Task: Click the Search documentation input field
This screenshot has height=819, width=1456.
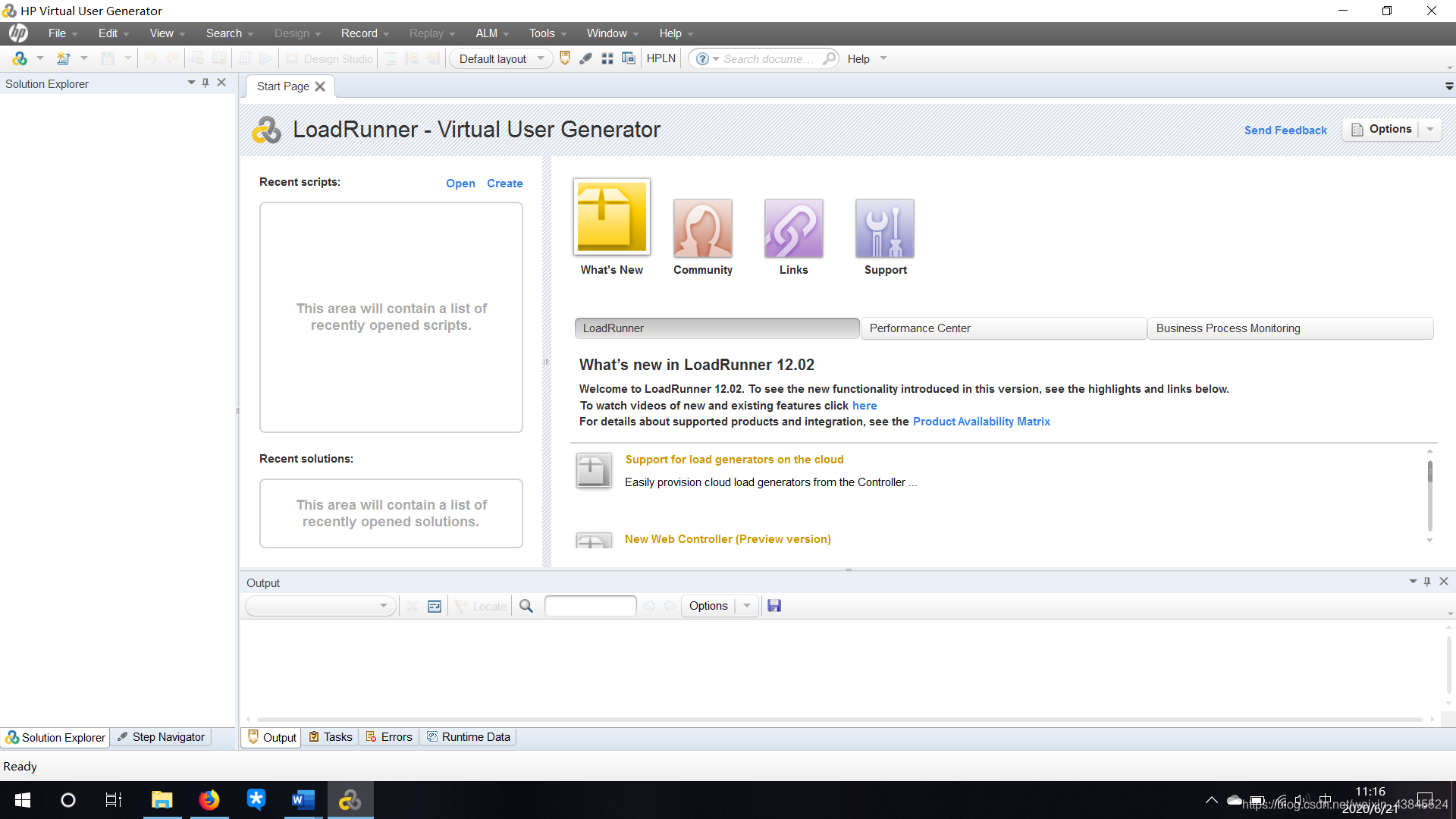Action: point(767,59)
